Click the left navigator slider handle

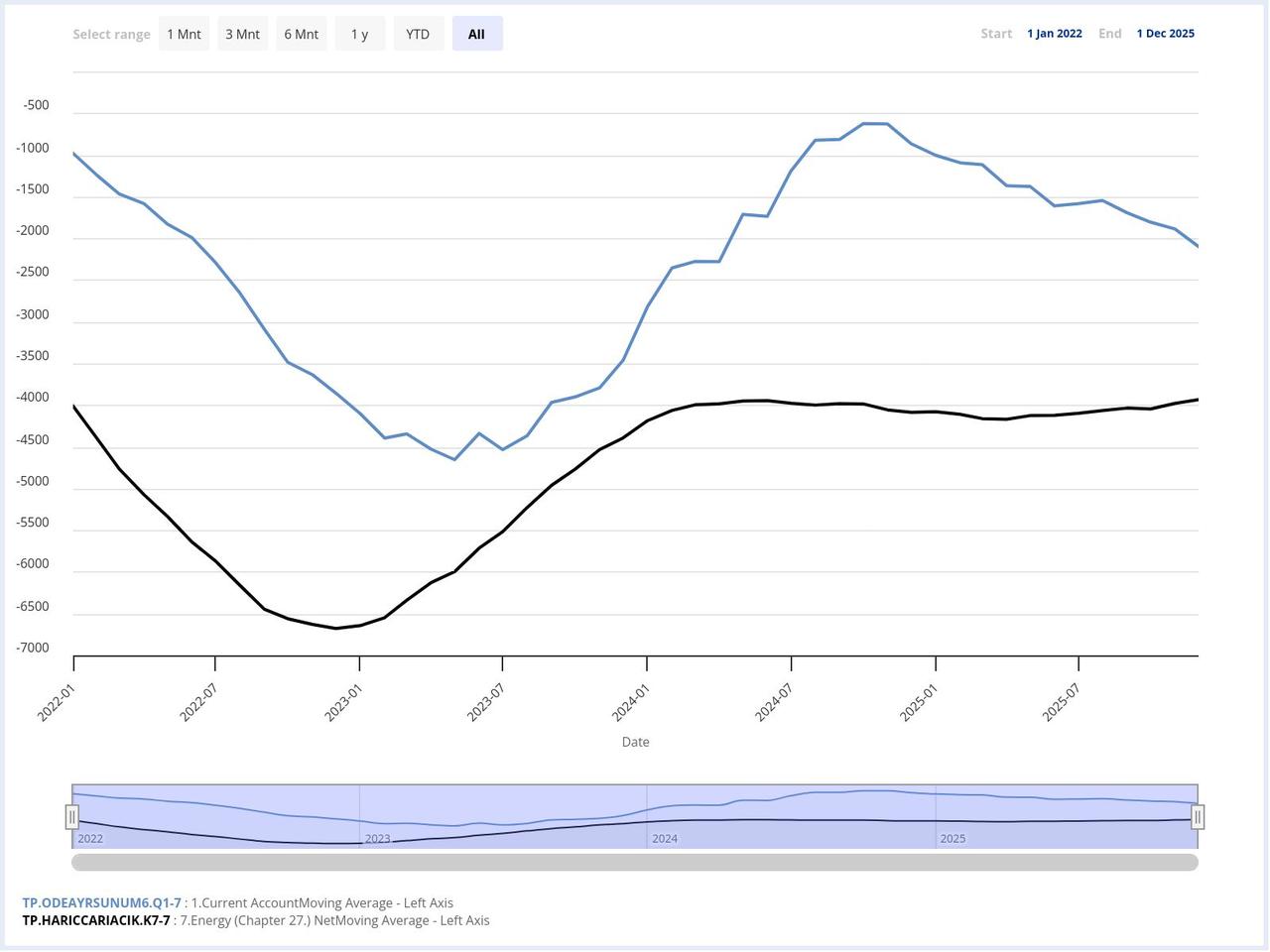(x=72, y=816)
